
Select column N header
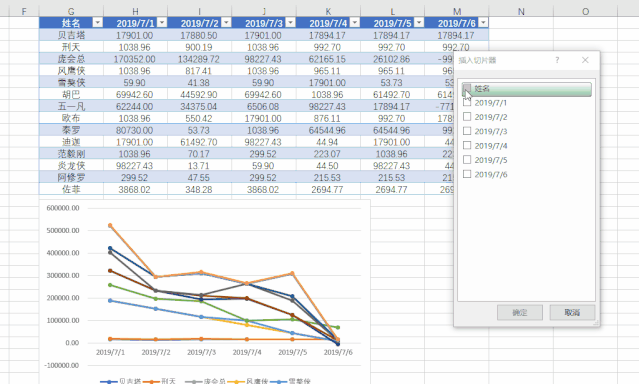(521, 11)
